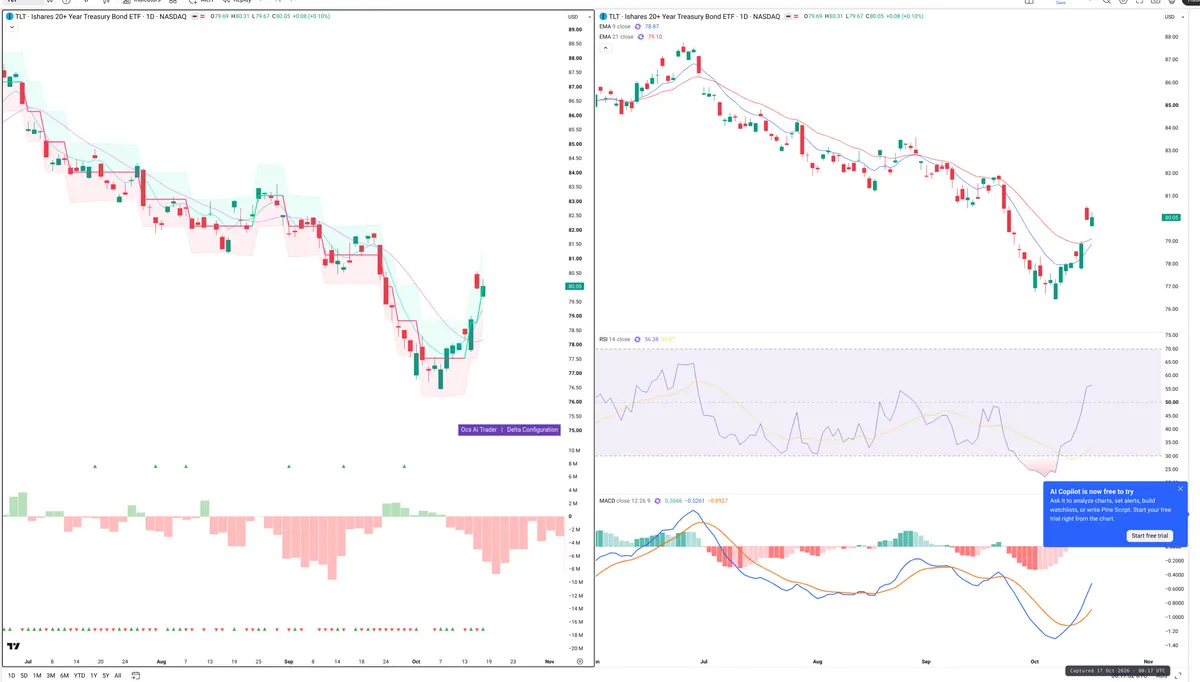This screenshot has height=682, width=1200.
Task: Select the 6M time range
Action: coord(64,676)
